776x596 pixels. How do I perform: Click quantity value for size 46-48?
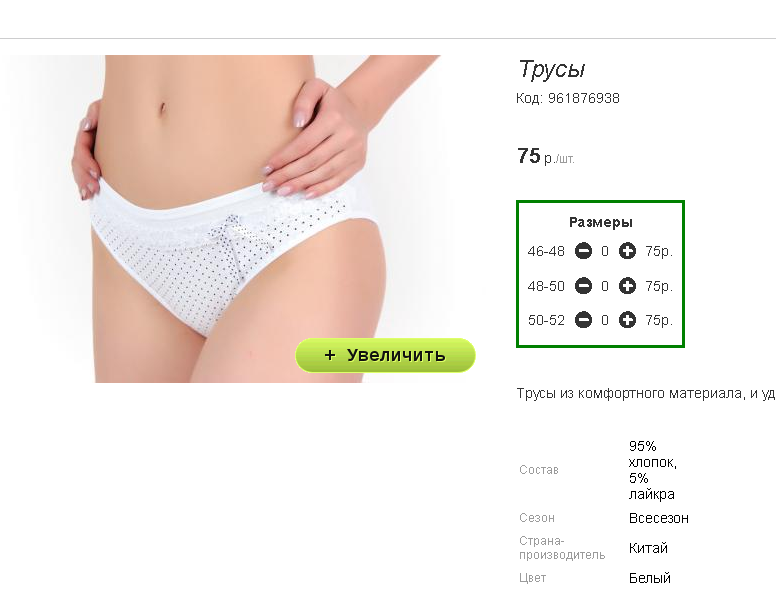tap(605, 251)
